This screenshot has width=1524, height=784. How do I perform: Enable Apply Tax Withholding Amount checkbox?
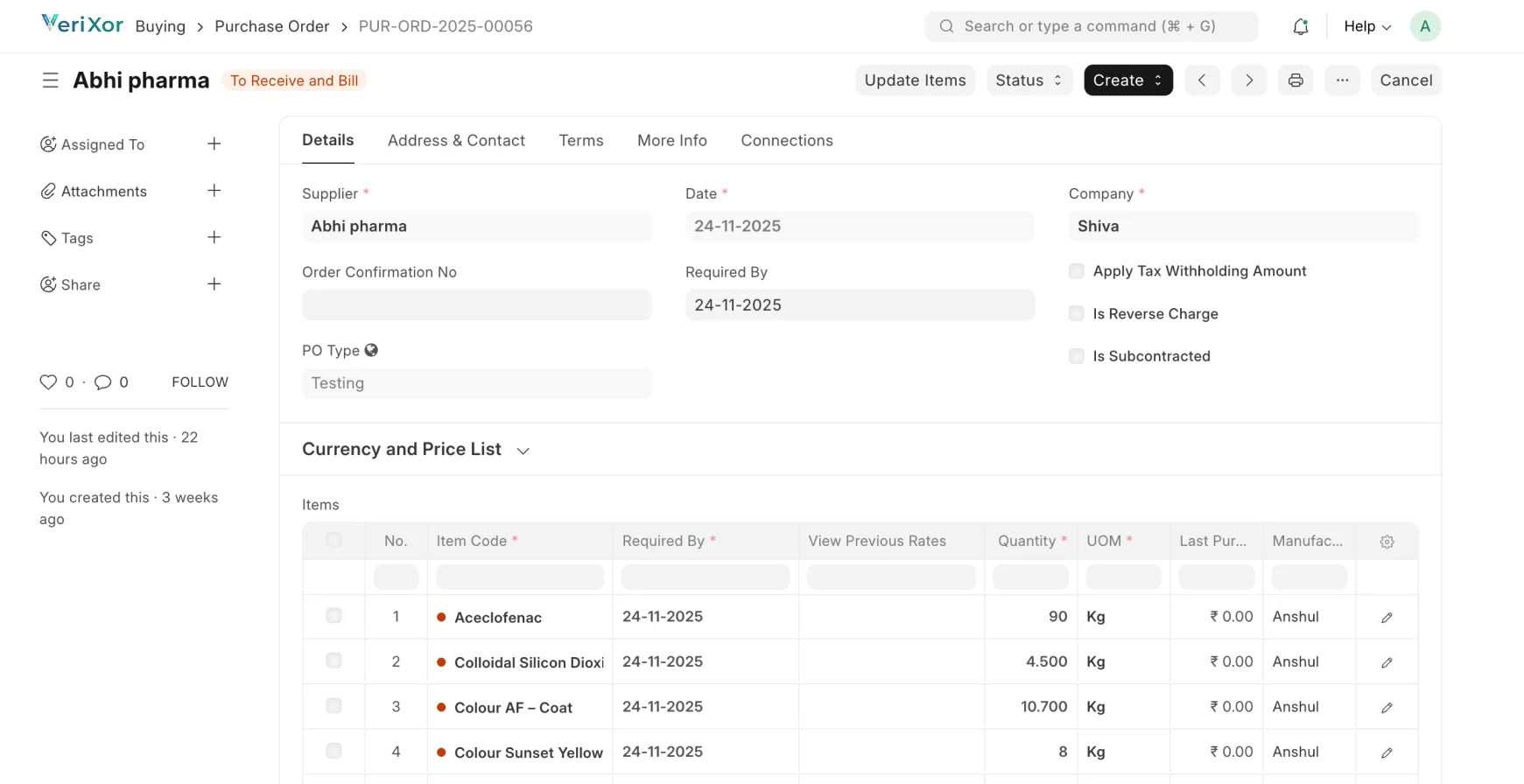[x=1077, y=271]
